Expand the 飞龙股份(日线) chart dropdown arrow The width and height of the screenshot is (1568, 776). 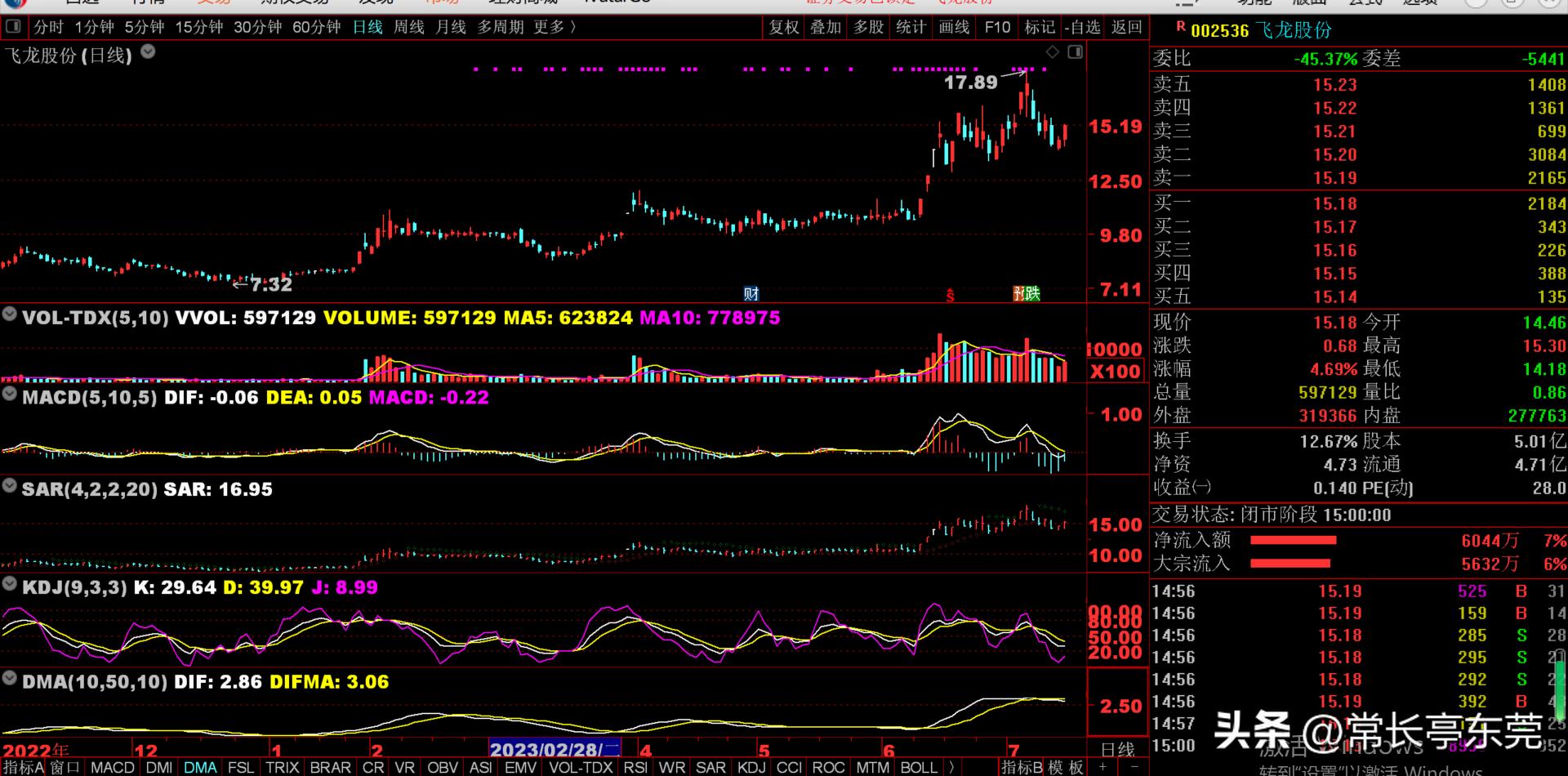click(x=148, y=51)
